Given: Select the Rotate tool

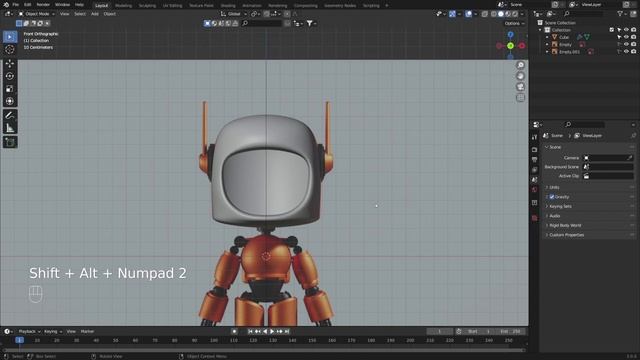Looking at the screenshot, I should coord(10,76).
